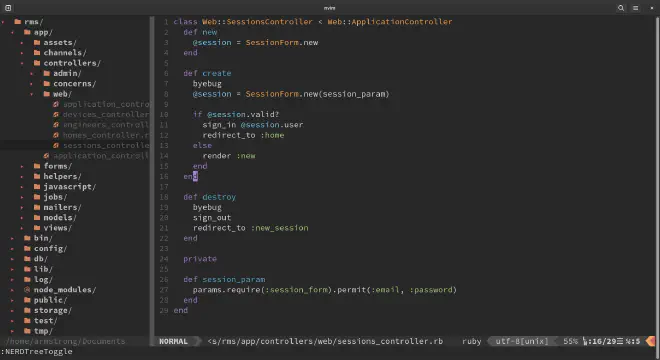Image resolution: width=660 pixels, height=360 pixels.
Task: Click the 55% position indicator
Action: click(x=570, y=341)
